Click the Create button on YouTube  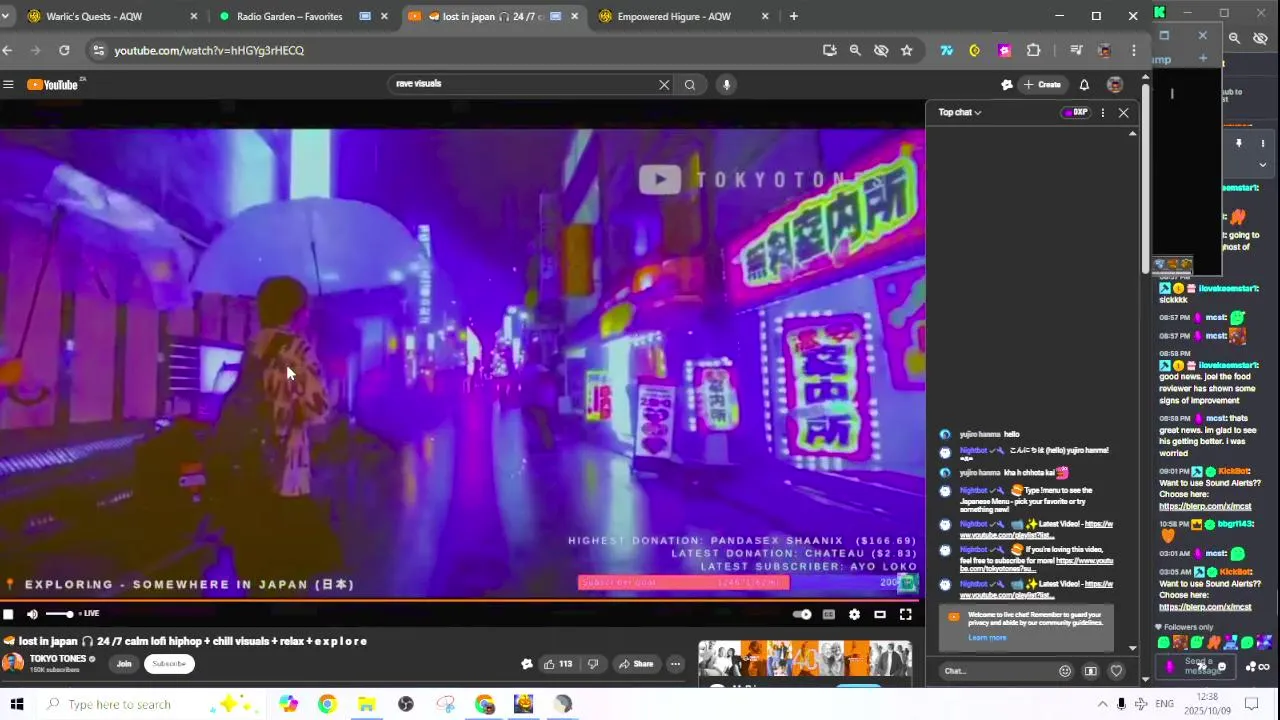tap(1042, 85)
